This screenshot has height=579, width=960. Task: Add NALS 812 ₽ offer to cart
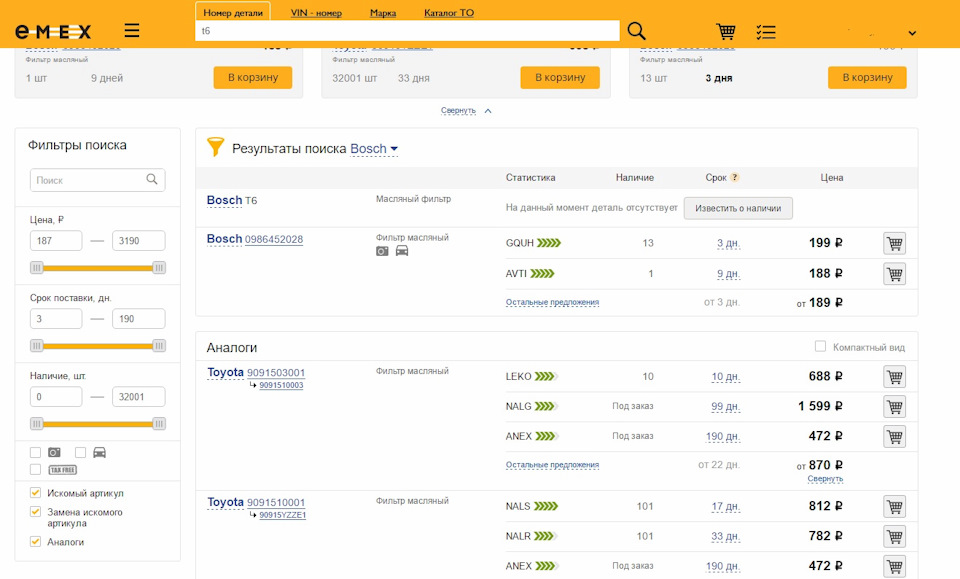[x=894, y=506]
